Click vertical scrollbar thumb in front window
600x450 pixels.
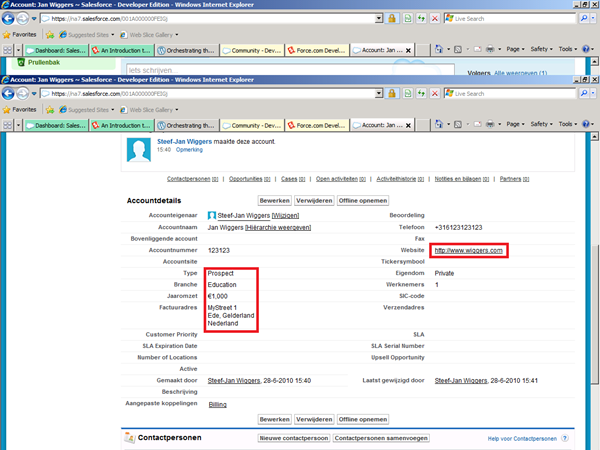594,313
